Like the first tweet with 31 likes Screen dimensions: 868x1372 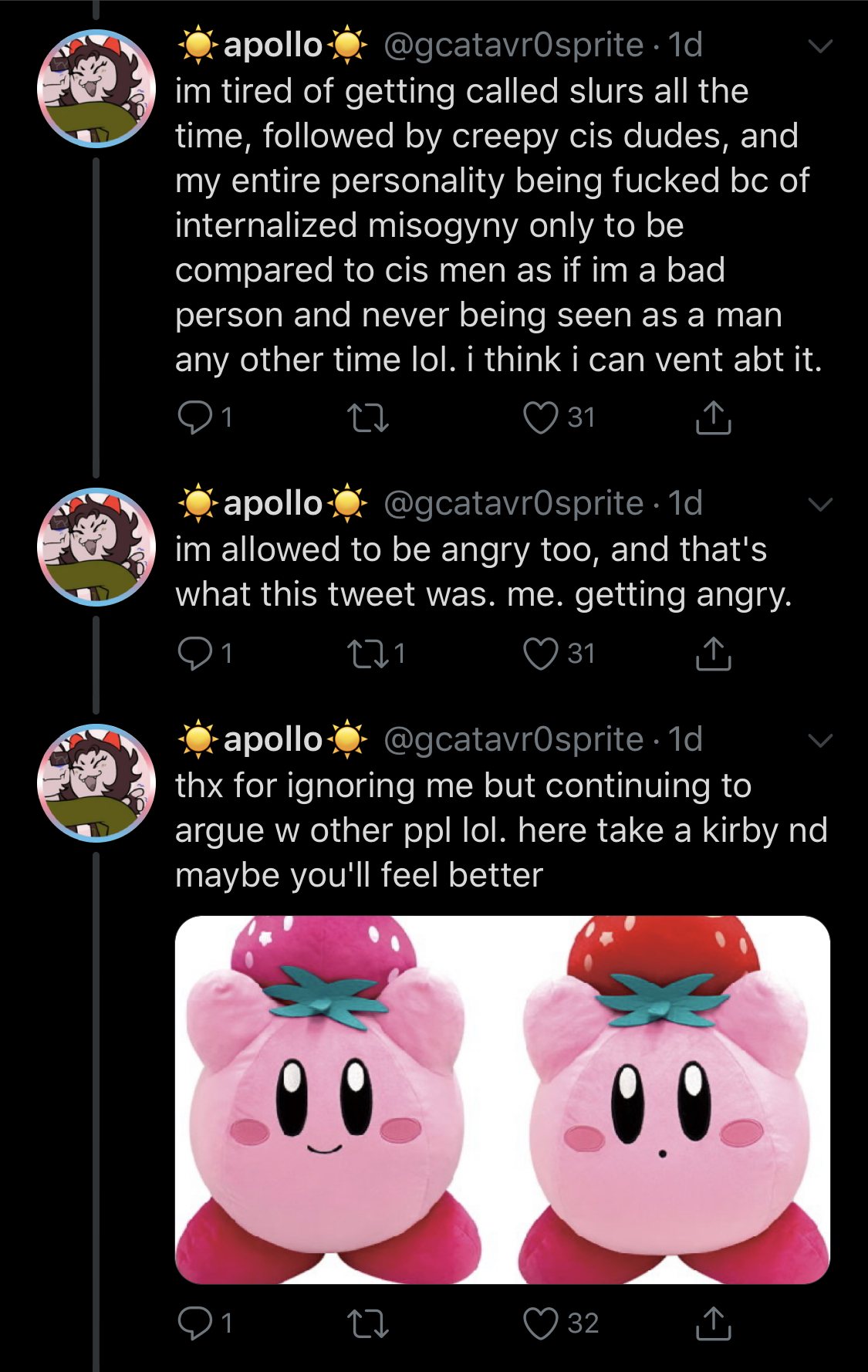click(540, 417)
